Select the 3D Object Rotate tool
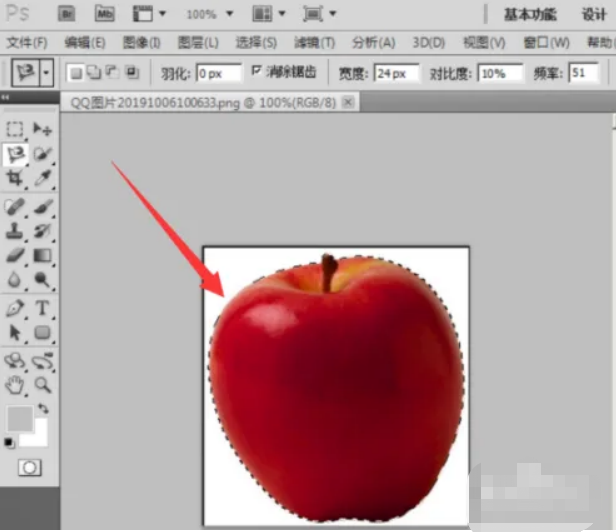The width and height of the screenshot is (616, 532). [x=15, y=361]
